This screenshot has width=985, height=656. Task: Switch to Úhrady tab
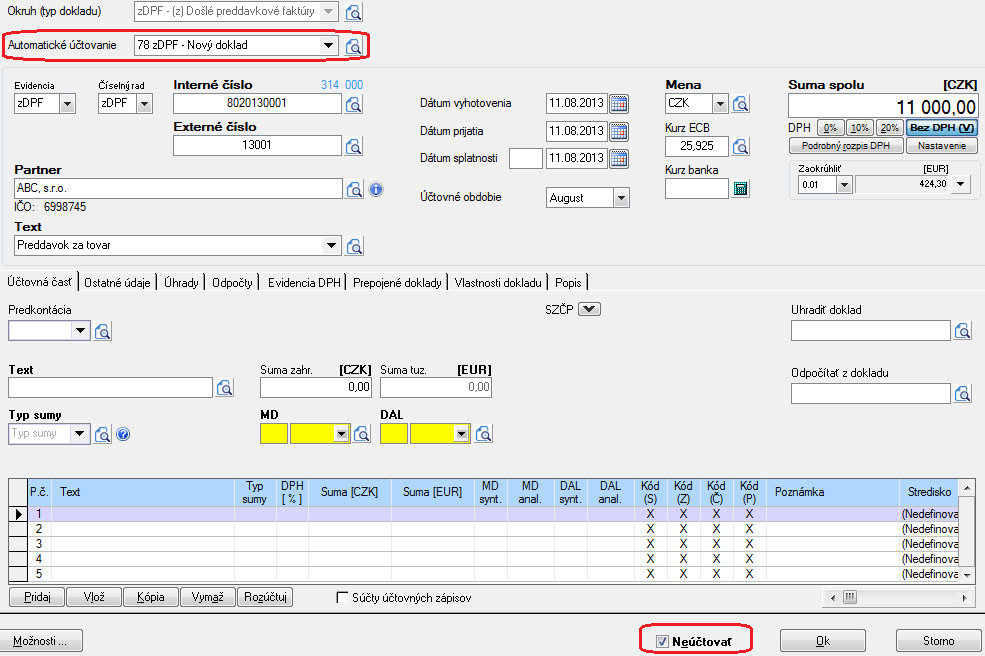point(181,283)
